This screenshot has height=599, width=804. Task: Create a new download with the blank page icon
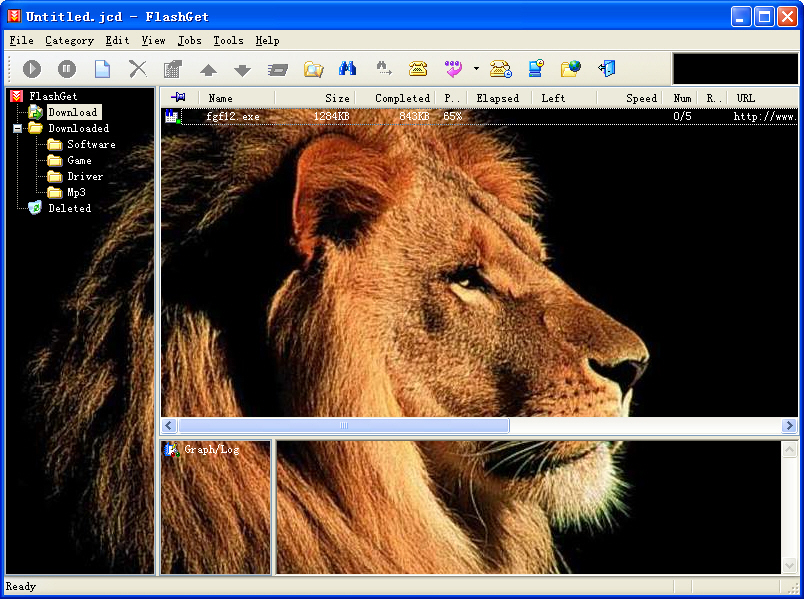pyautogui.click(x=102, y=69)
